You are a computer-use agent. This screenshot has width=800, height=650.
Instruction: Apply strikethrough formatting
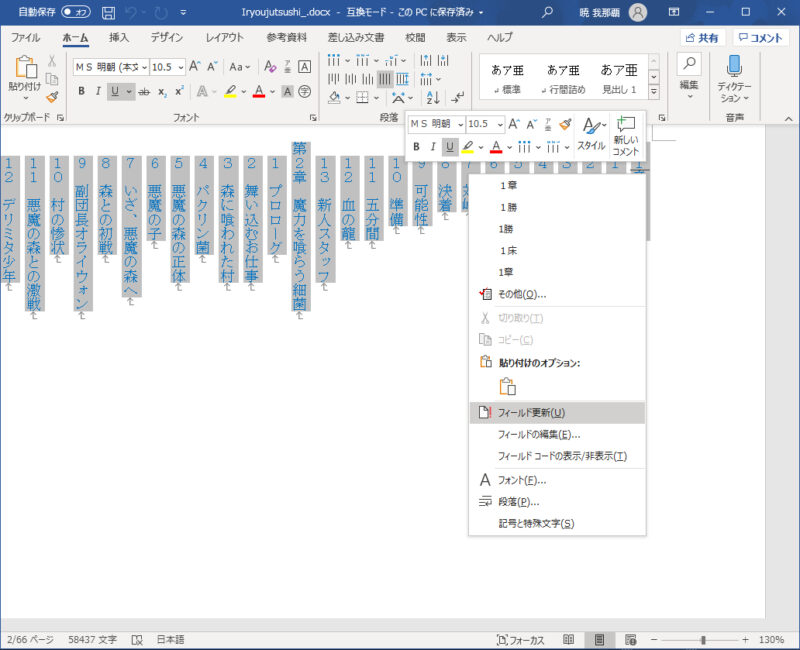[x=144, y=92]
